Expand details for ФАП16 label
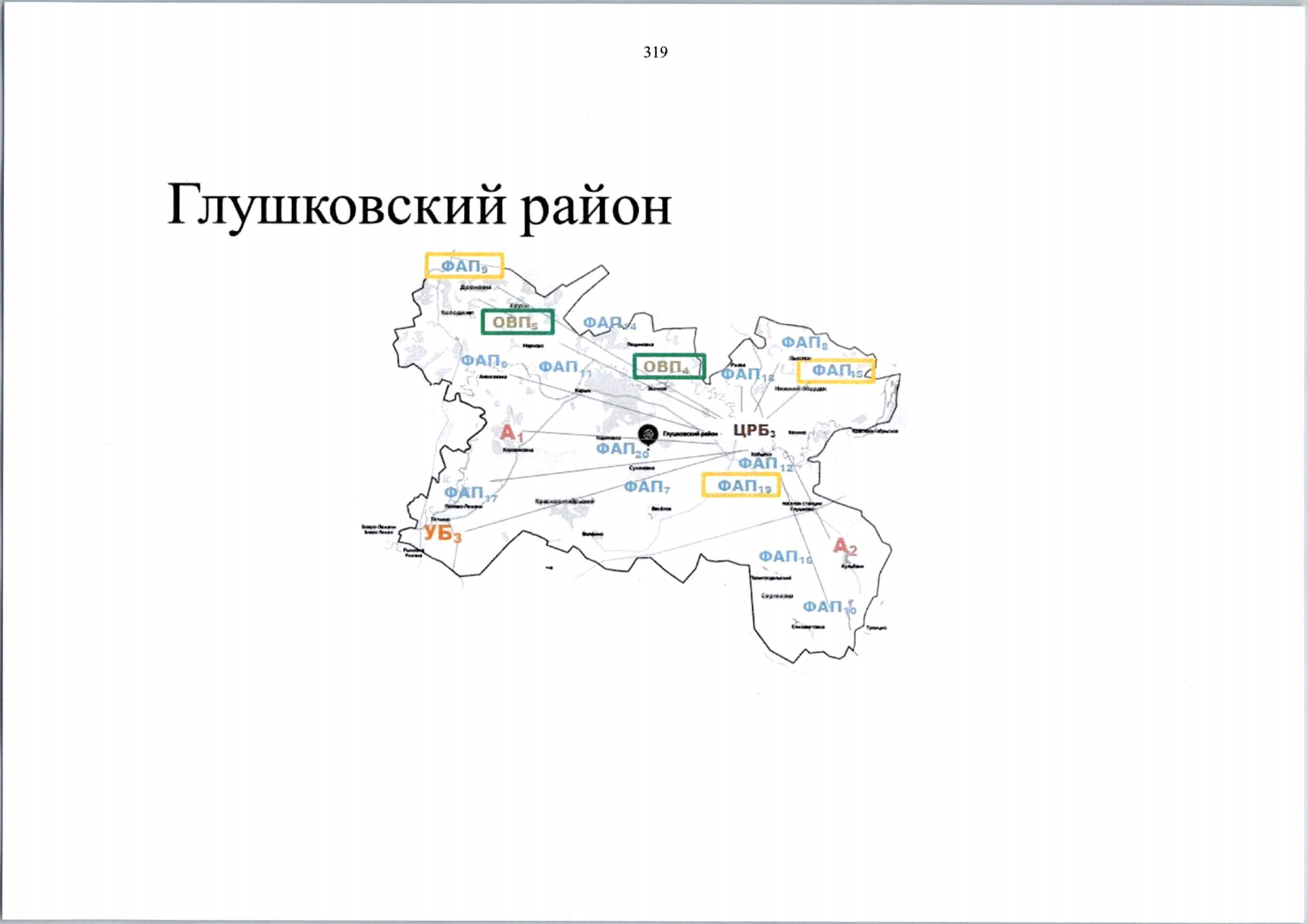Viewport: 1308px width, 924px height. 784,556
